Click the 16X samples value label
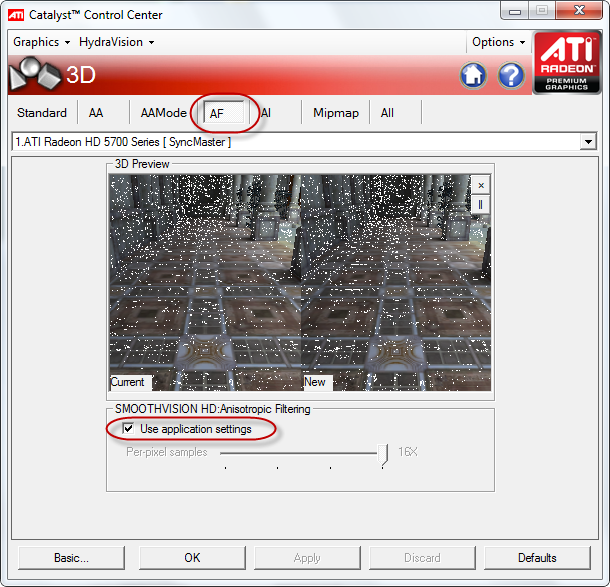 (x=407, y=452)
